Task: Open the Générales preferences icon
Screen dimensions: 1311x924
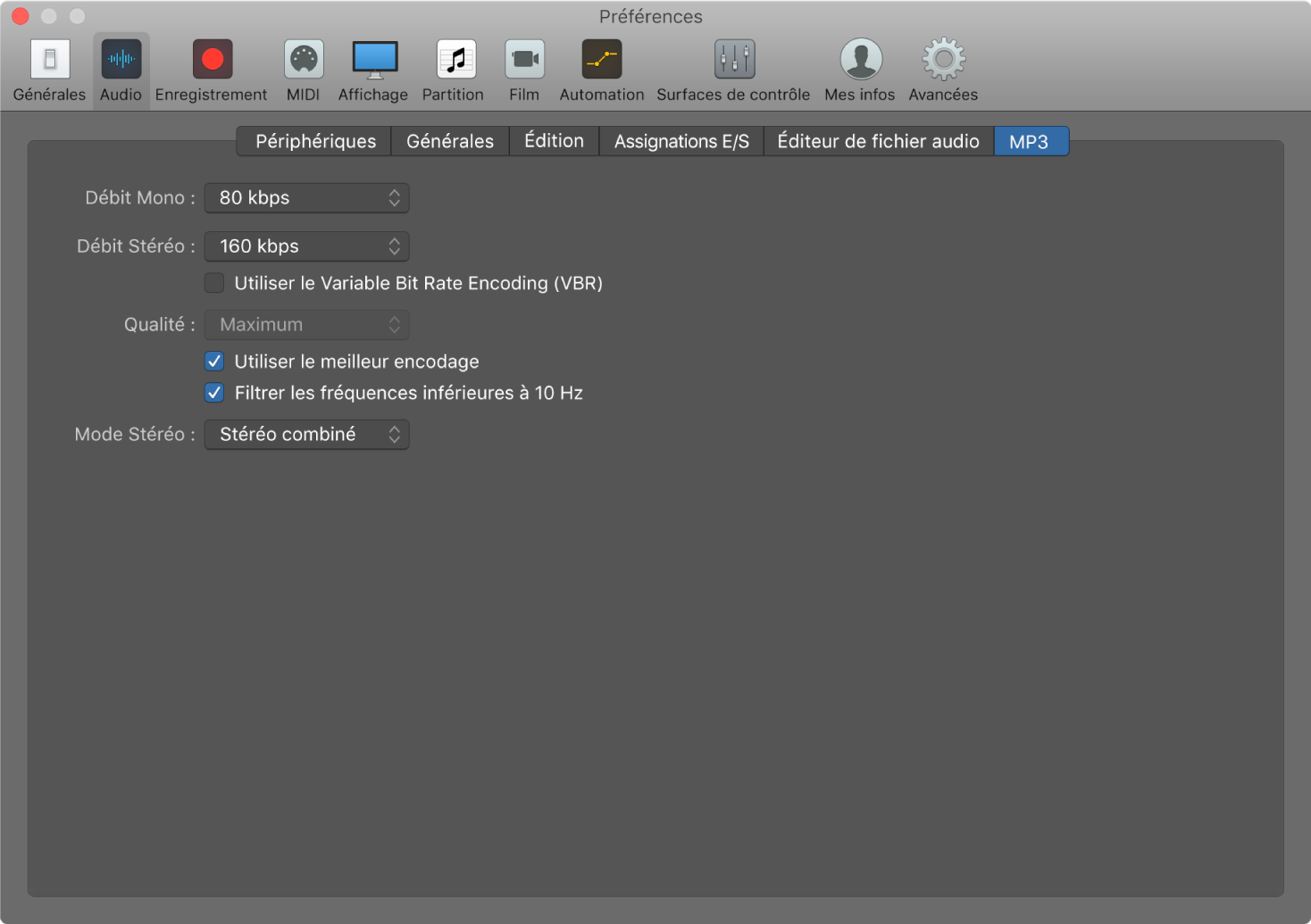Action: coord(50,60)
